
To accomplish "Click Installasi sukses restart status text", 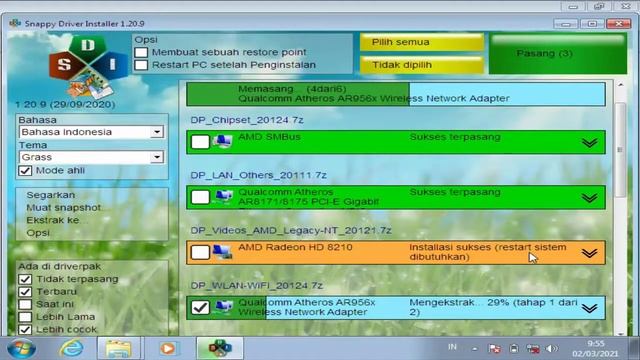I will [x=488, y=252].
